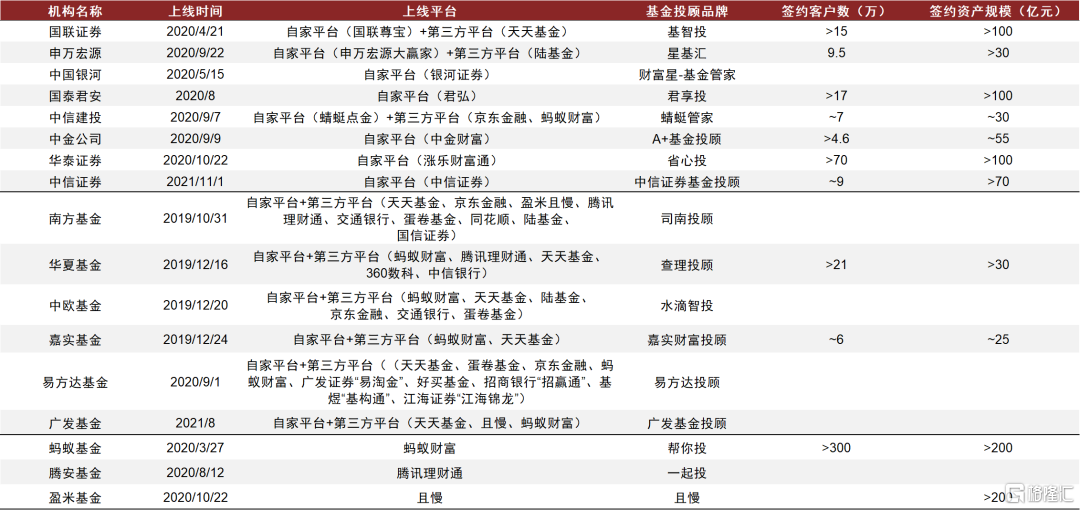Click the date 2019/12/24

[x=196, y=340]
